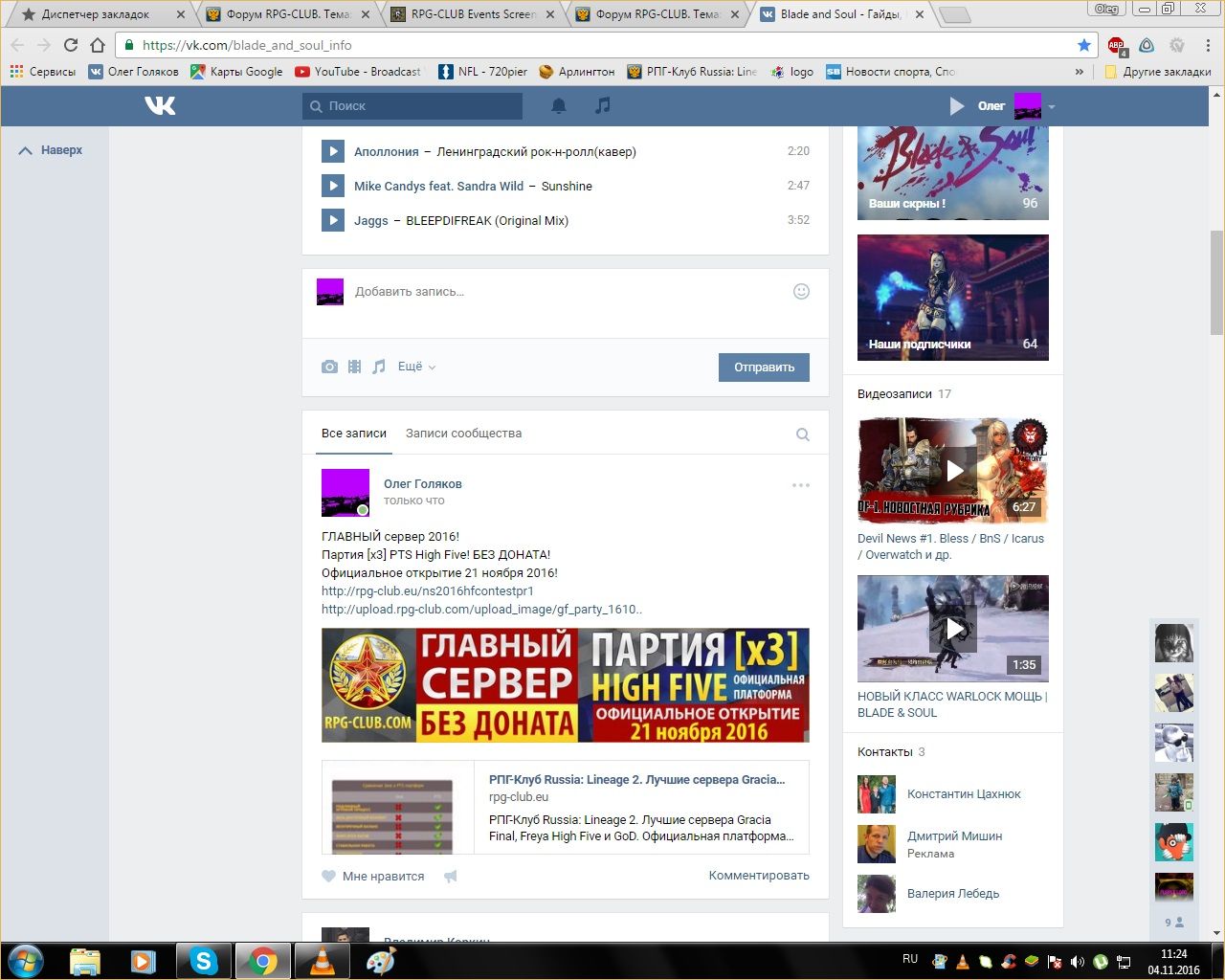Screen dimensions: 1225x980
Task: Click the Наверх back-to-top button
Action: (51, 150)
